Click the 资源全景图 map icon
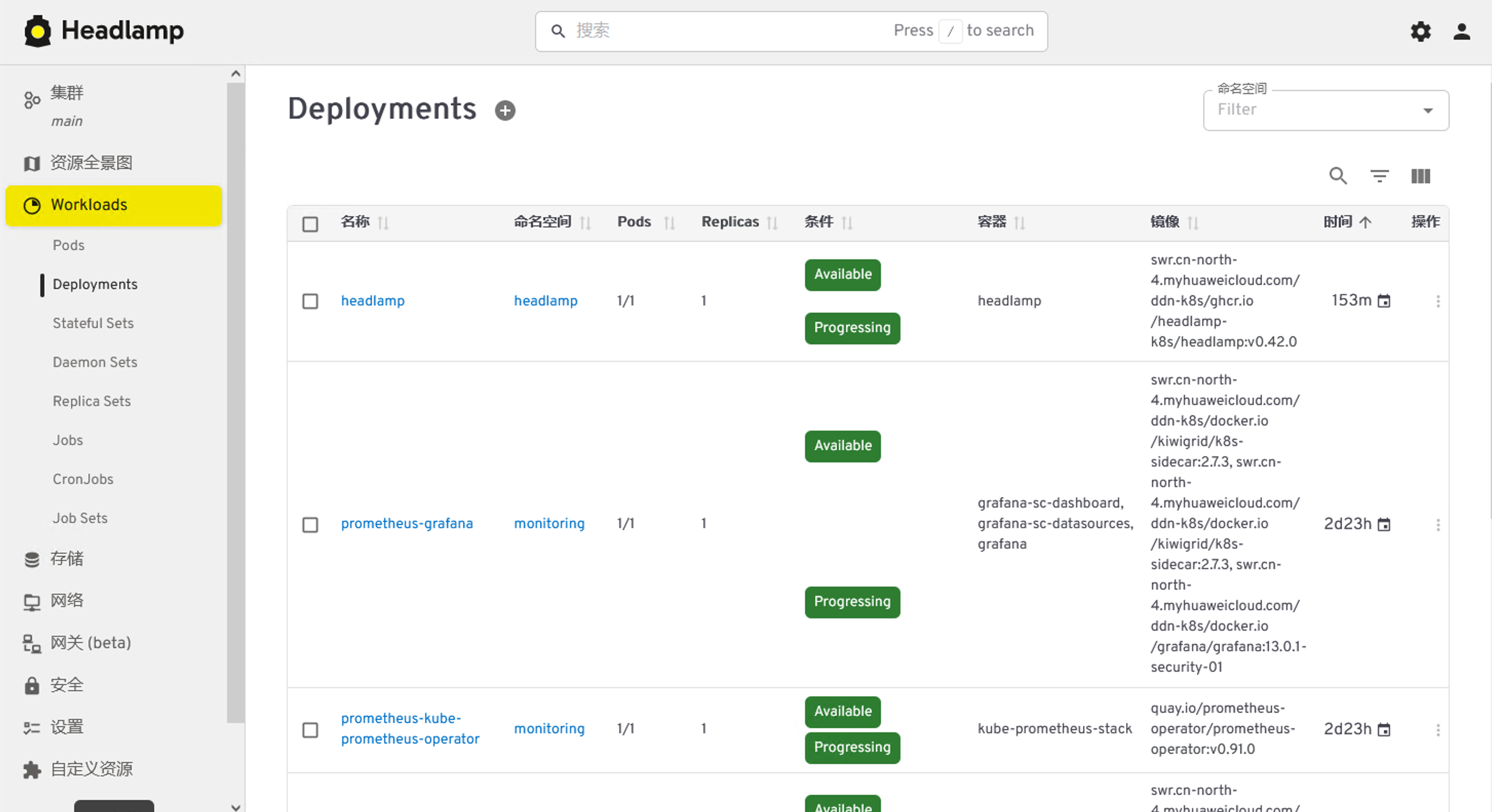The width and height of the screenshot is (1492, 812). [32, 163]
